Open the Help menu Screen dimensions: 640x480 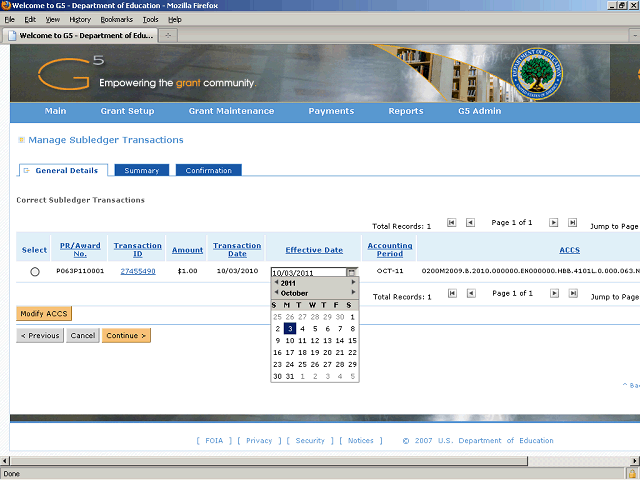coord(175,20)
